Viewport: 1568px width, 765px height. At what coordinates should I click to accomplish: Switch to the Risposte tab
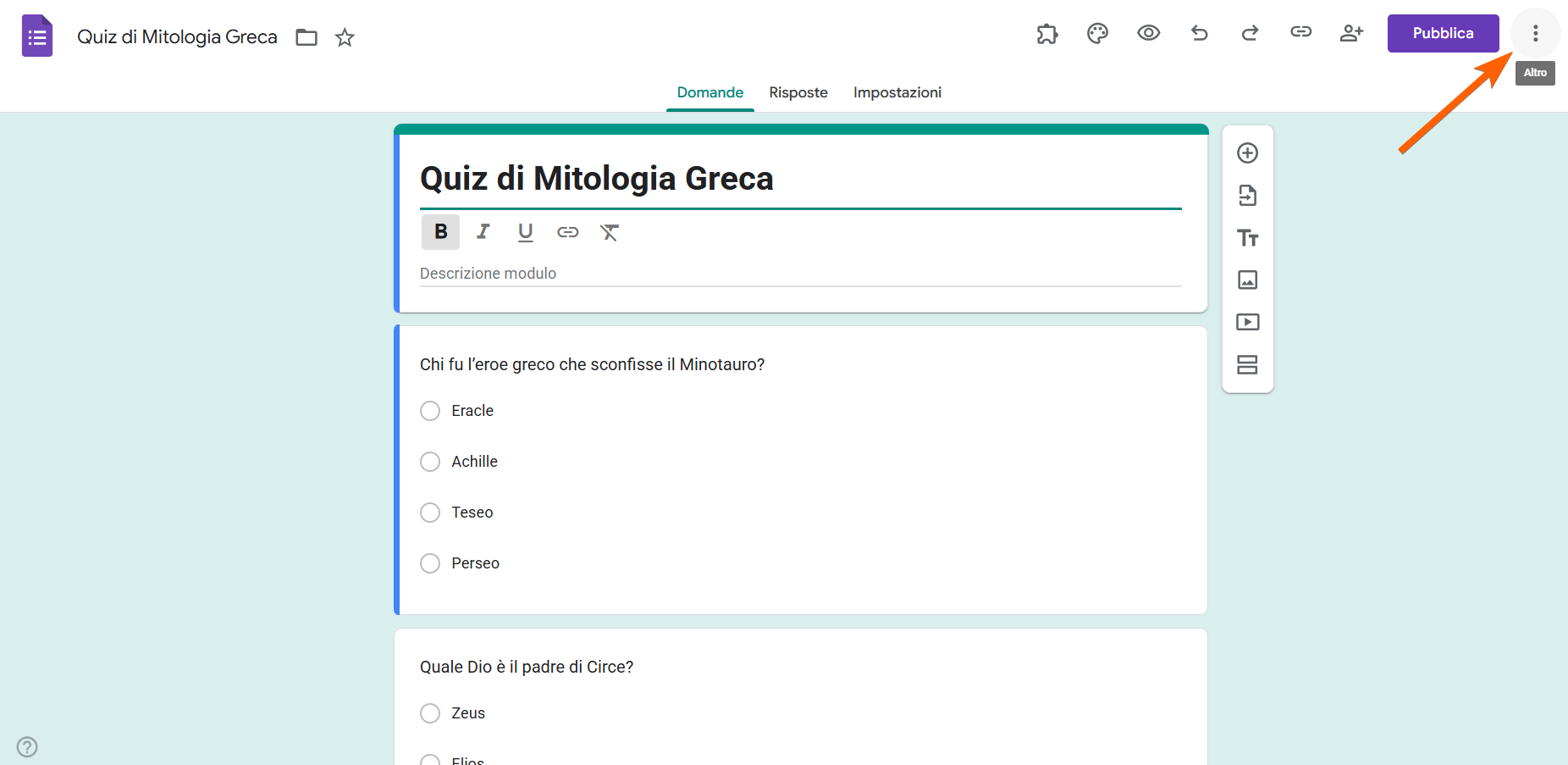point(798,92)
